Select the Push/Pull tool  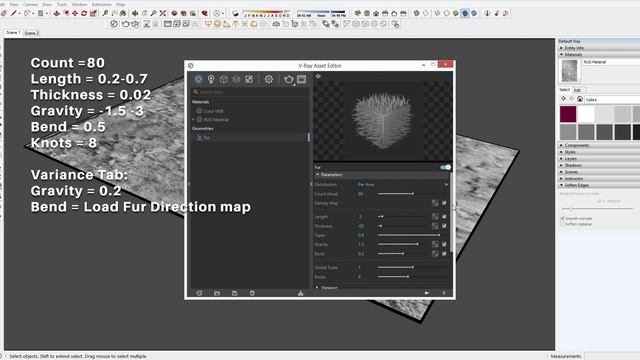tap(56, 13)
